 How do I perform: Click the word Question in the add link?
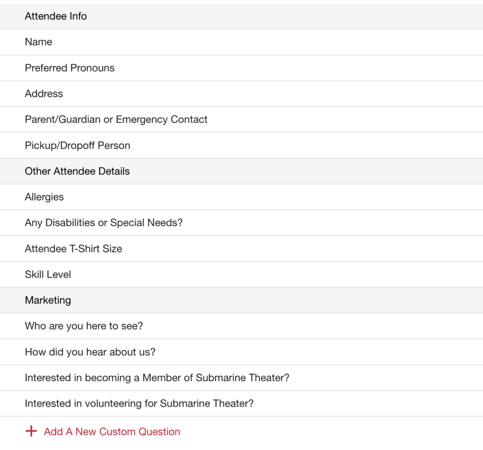[x=159, y=432]
